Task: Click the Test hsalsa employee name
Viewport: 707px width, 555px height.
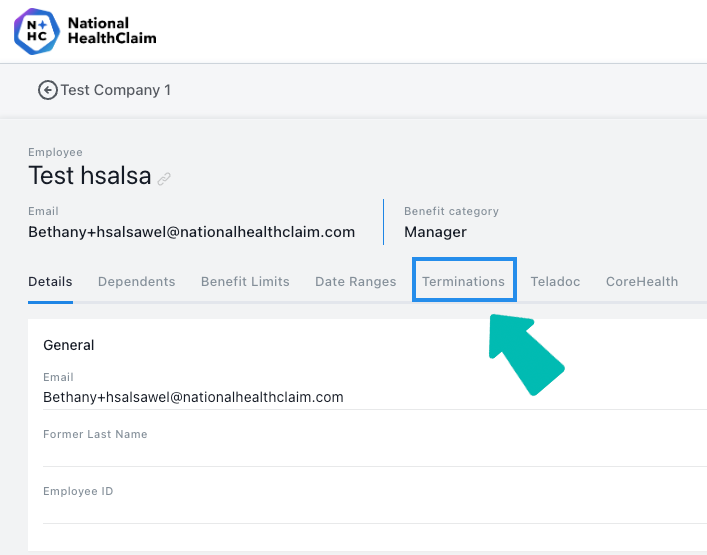Action: tap(90, 175)
